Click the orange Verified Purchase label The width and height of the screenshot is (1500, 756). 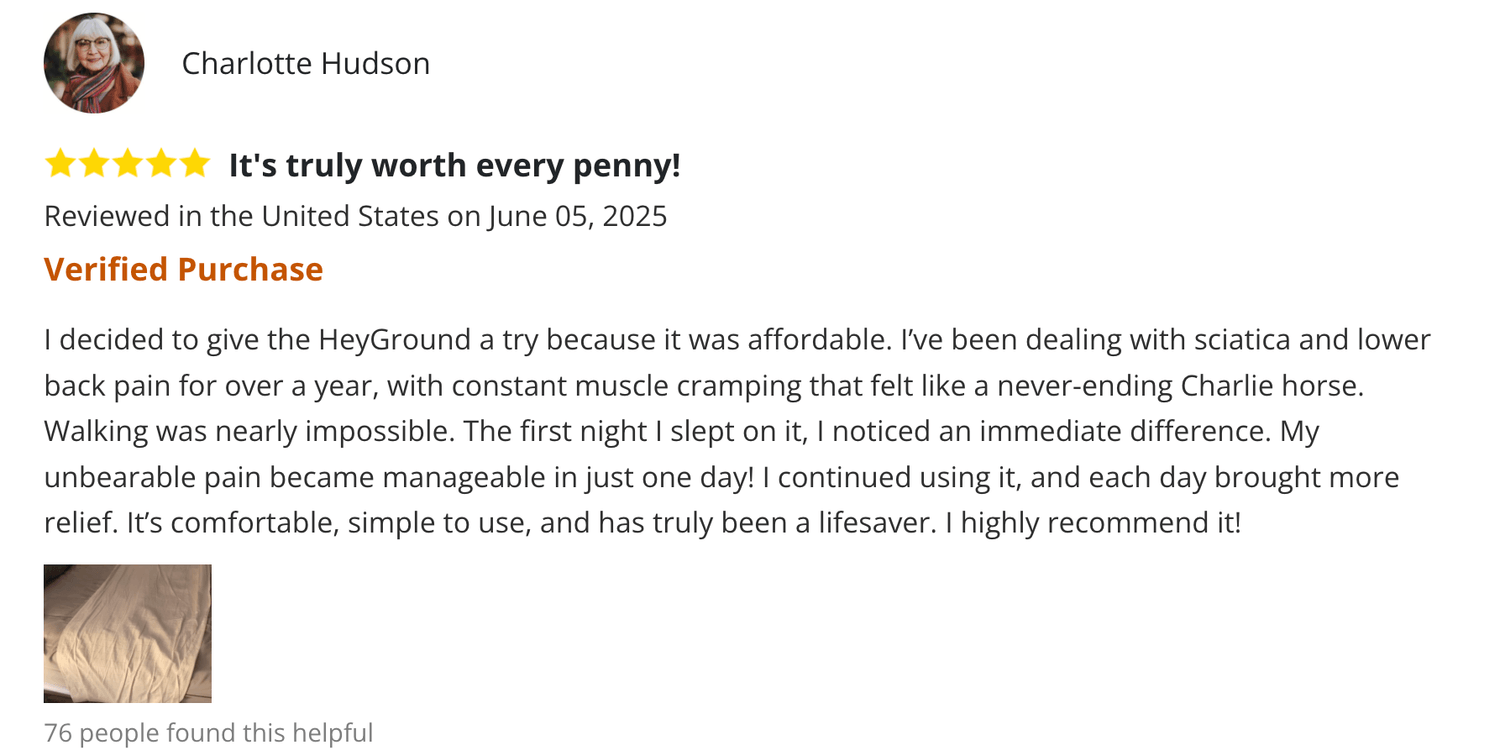(183, 269)
